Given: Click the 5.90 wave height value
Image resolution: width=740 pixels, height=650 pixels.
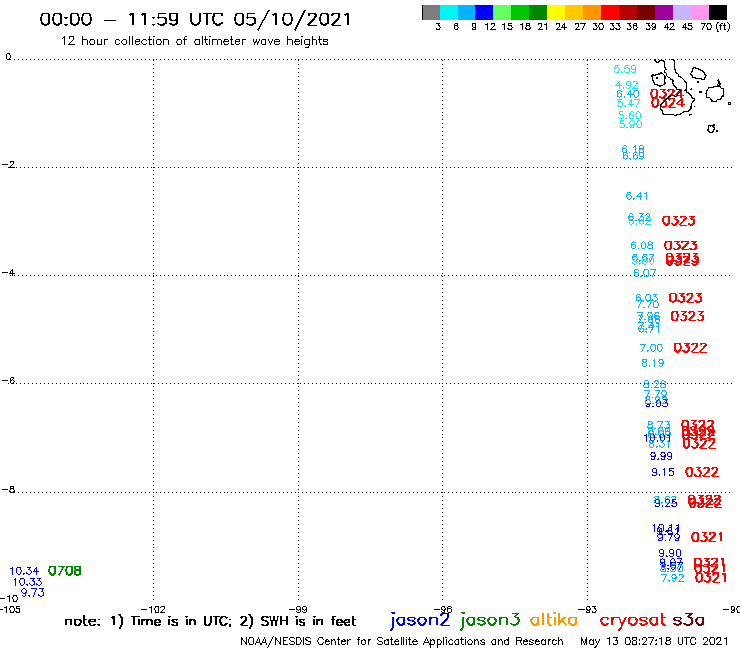Looking at the screenshot, I should click(x=631, y=124).
